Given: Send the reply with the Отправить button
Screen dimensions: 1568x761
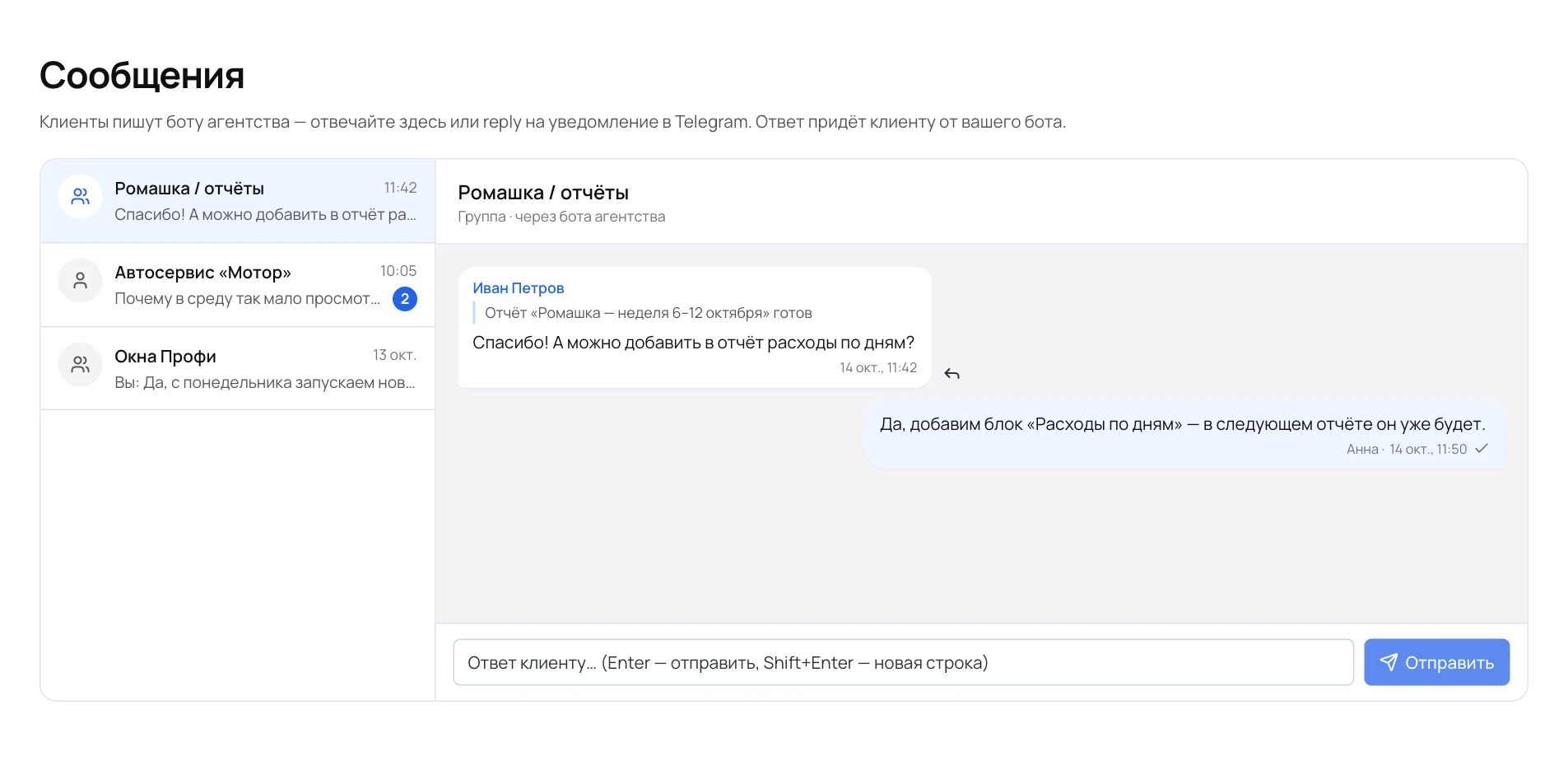Looking at the screenshot, I should tap(1436, 662).
